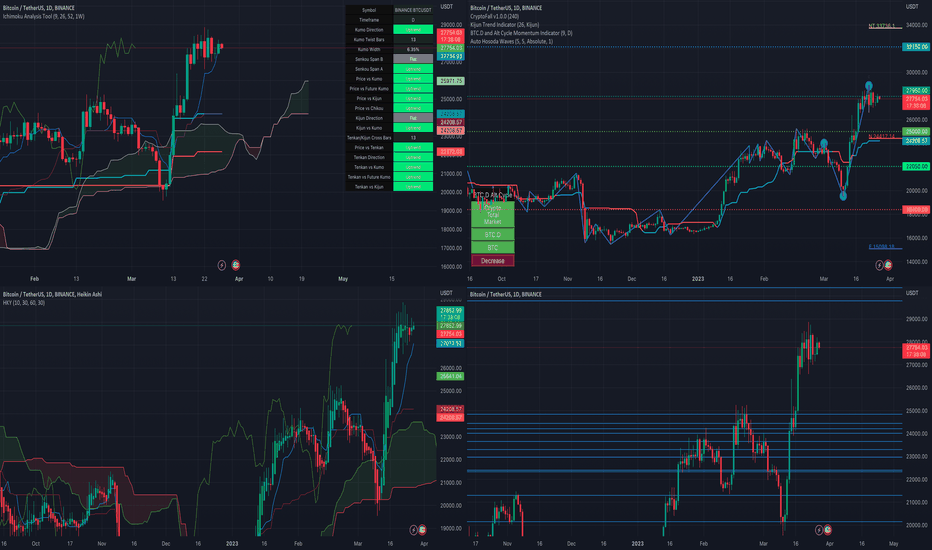Click BTC.D and Alt Cycle Momentum Indicator legend
Image resolution: width=932 pixels, height=550 pixels.
click(x=521, y=33)
